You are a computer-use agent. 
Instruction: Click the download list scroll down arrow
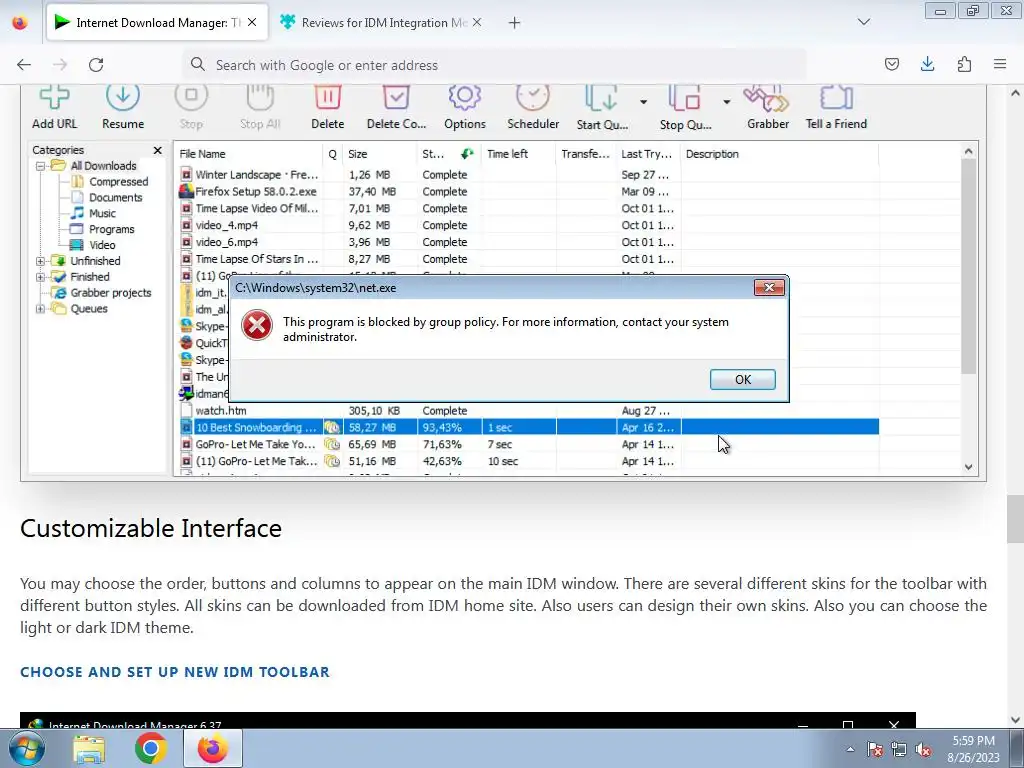(968, 467)
